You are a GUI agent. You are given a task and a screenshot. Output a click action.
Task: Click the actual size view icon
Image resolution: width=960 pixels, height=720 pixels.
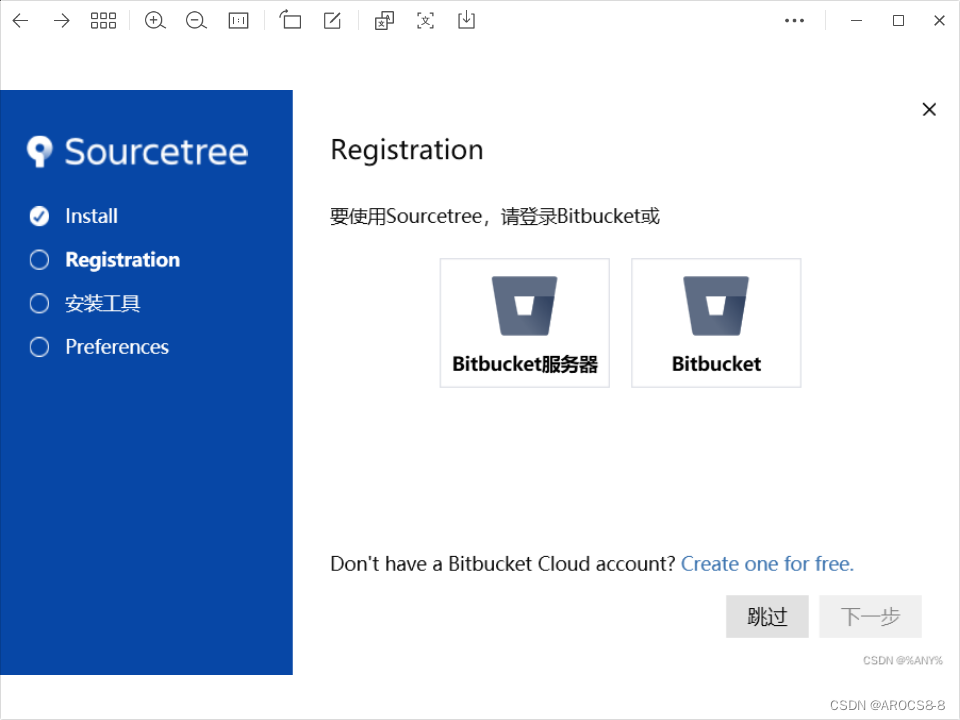[238, 20]
